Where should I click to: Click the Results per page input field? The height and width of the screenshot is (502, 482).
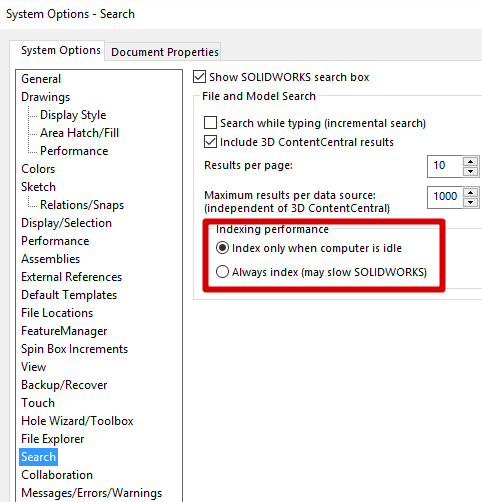(445, 166)
